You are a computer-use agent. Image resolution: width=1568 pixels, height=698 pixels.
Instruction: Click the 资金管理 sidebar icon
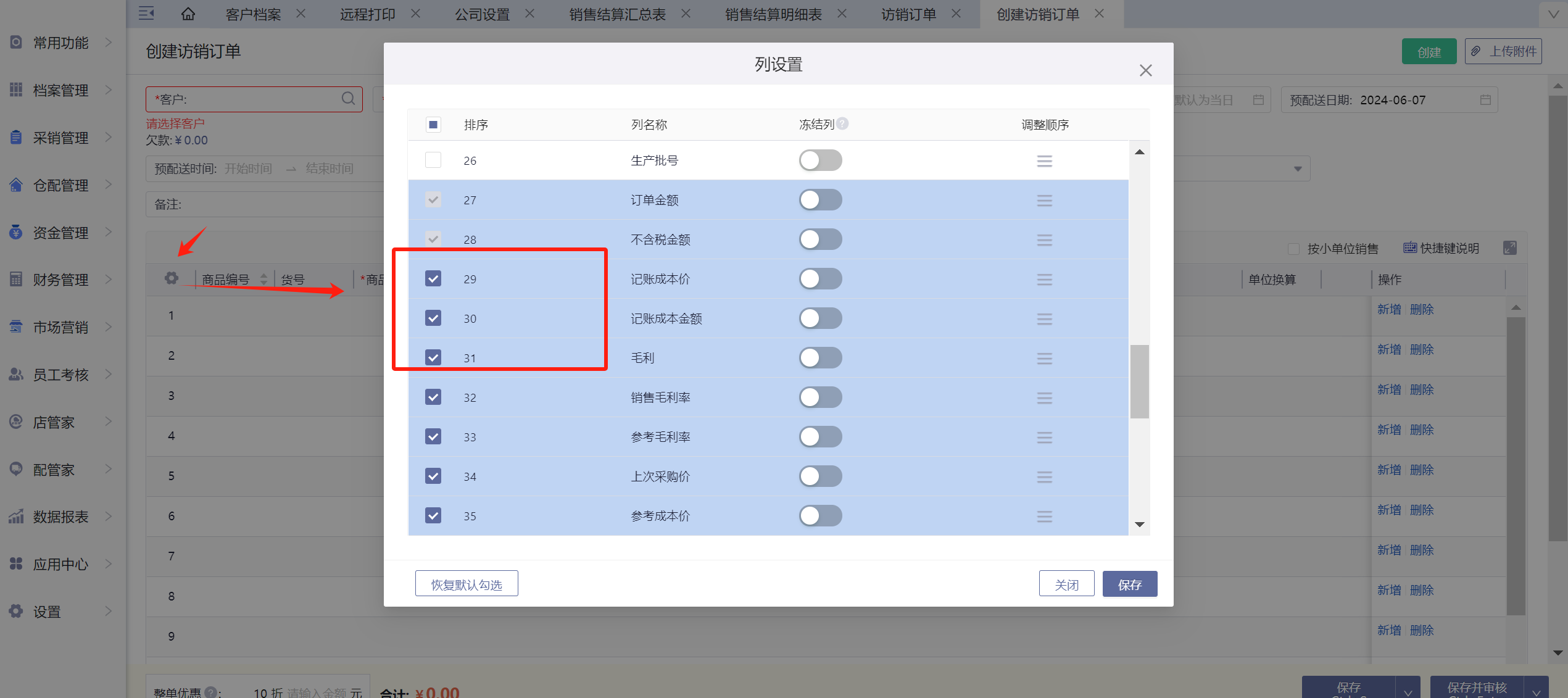pyautogui.click(x=16, y=232)
